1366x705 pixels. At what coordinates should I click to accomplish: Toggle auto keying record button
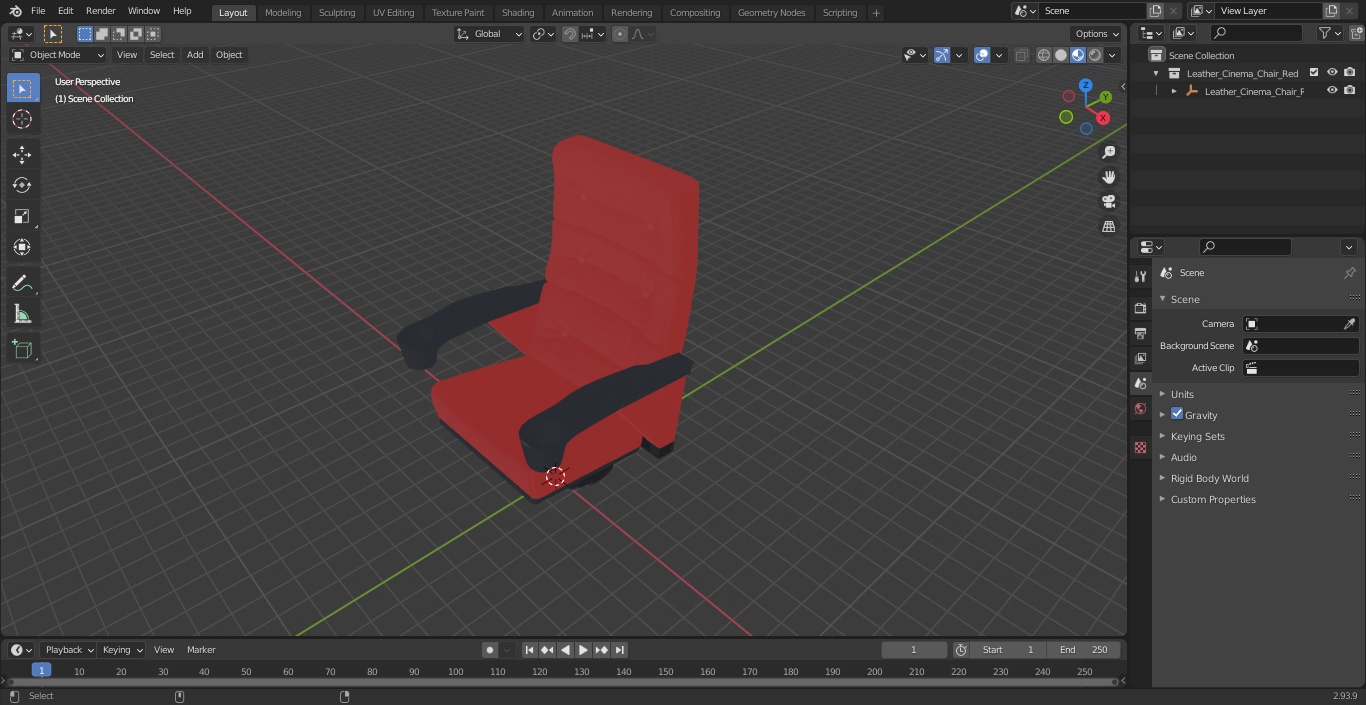point(489,650)
